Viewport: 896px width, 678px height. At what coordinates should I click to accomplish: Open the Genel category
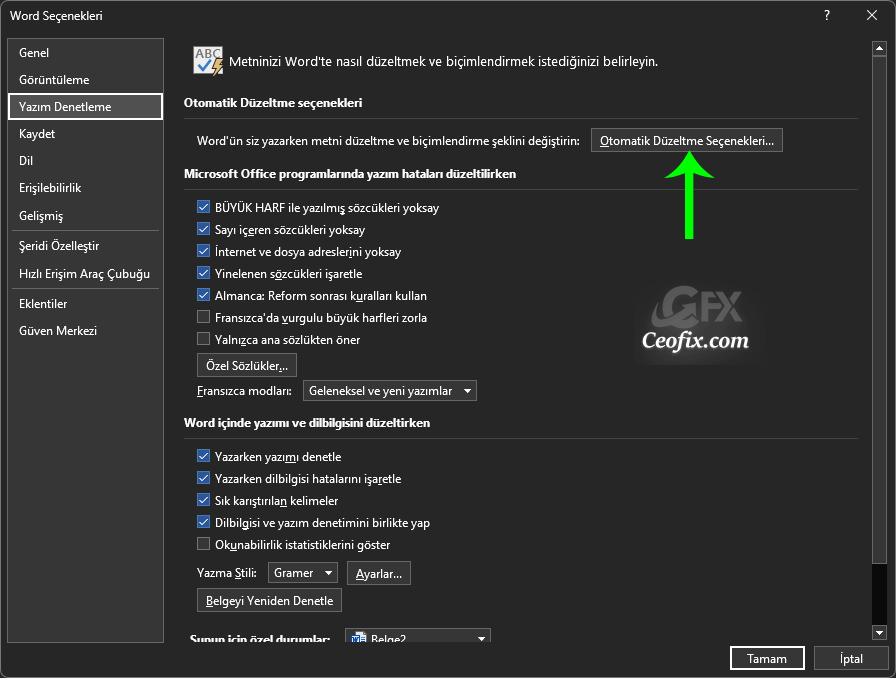point(86,53)
